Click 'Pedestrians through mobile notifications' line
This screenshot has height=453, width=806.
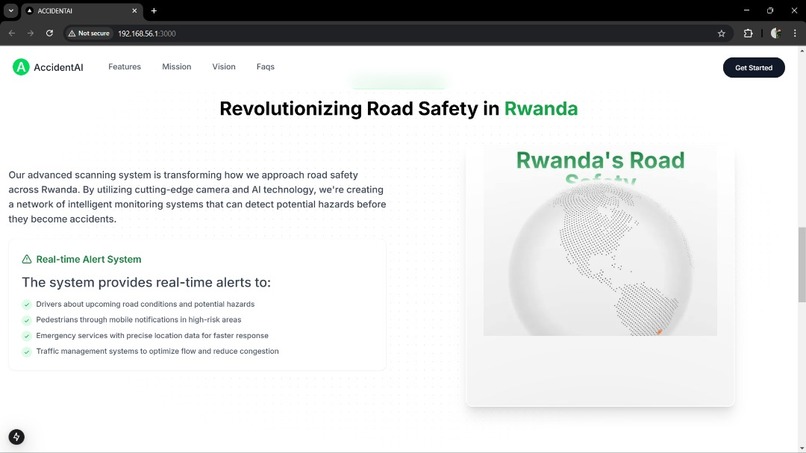coord(138,320)
